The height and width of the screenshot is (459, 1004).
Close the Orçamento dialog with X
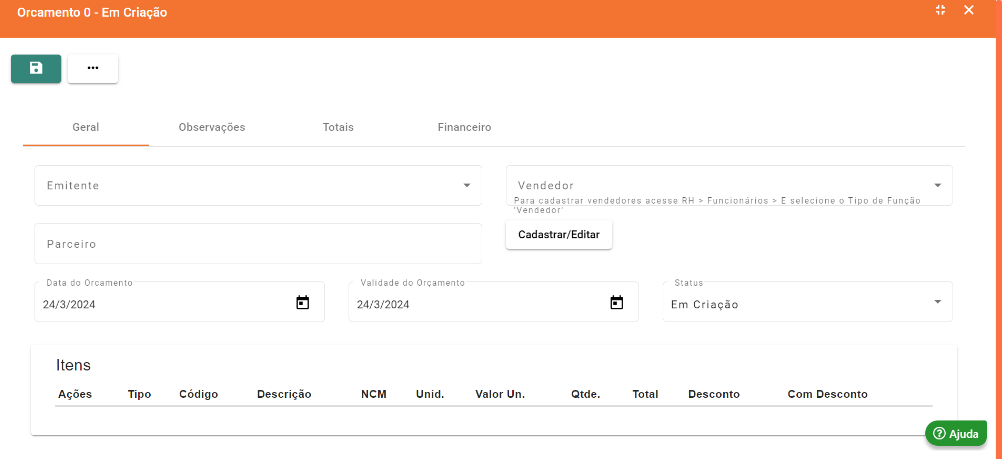(x=968, y=10)
